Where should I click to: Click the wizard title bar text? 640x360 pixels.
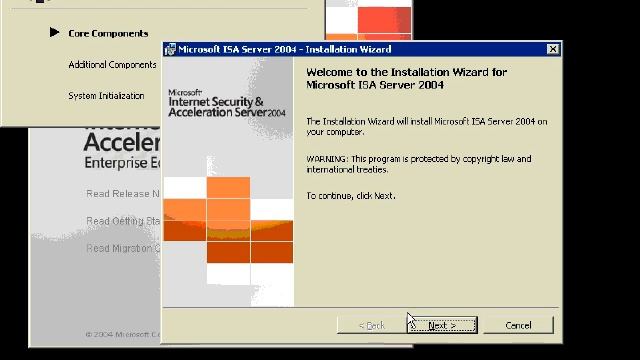click(285, 49)
